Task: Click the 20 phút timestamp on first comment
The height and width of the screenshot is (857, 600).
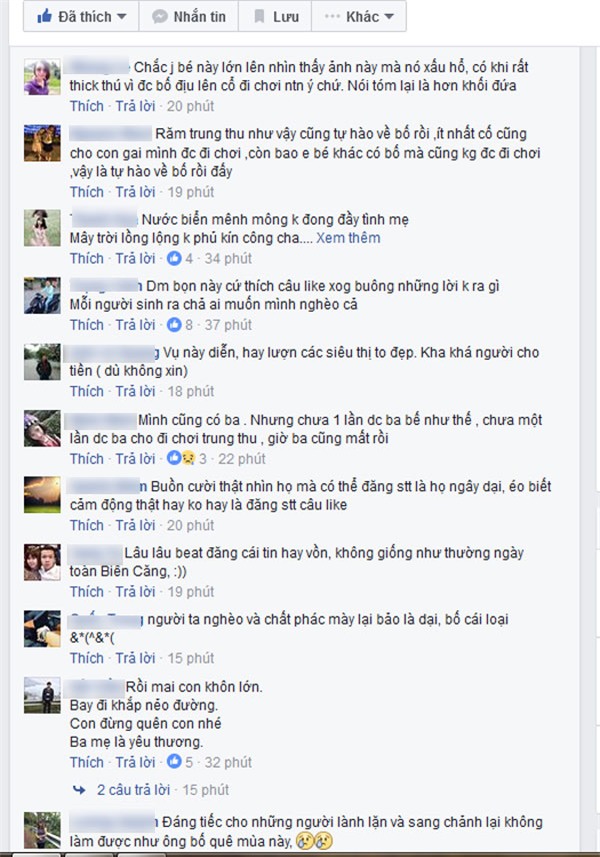Action: click(190, 105)
